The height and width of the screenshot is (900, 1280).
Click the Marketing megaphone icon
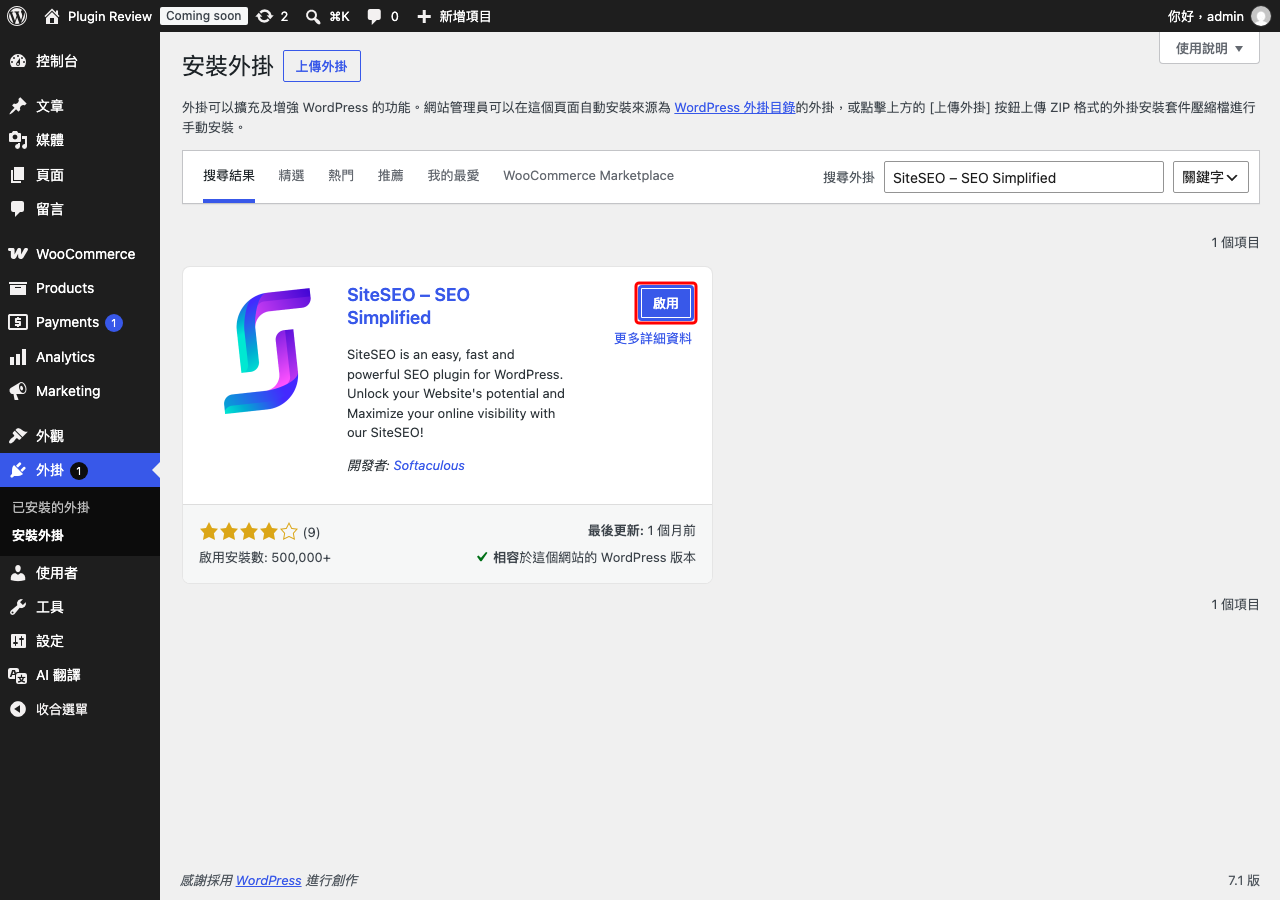coord(18,391)
